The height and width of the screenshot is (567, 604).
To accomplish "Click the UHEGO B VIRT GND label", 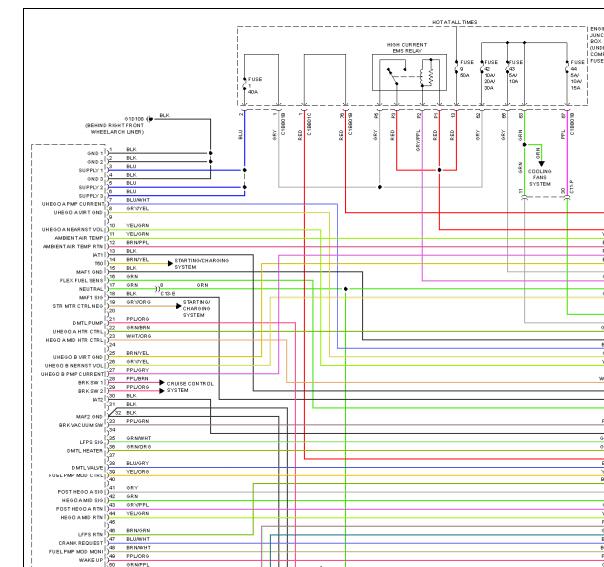I will pos(78,357).
